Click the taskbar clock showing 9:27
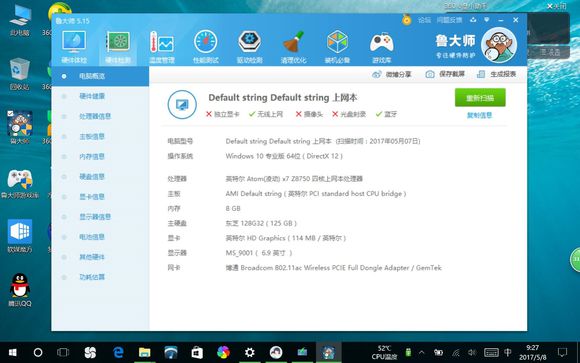The width and height of the screenshot is (580, 363). pyautogui.click(x=533, y=353)
